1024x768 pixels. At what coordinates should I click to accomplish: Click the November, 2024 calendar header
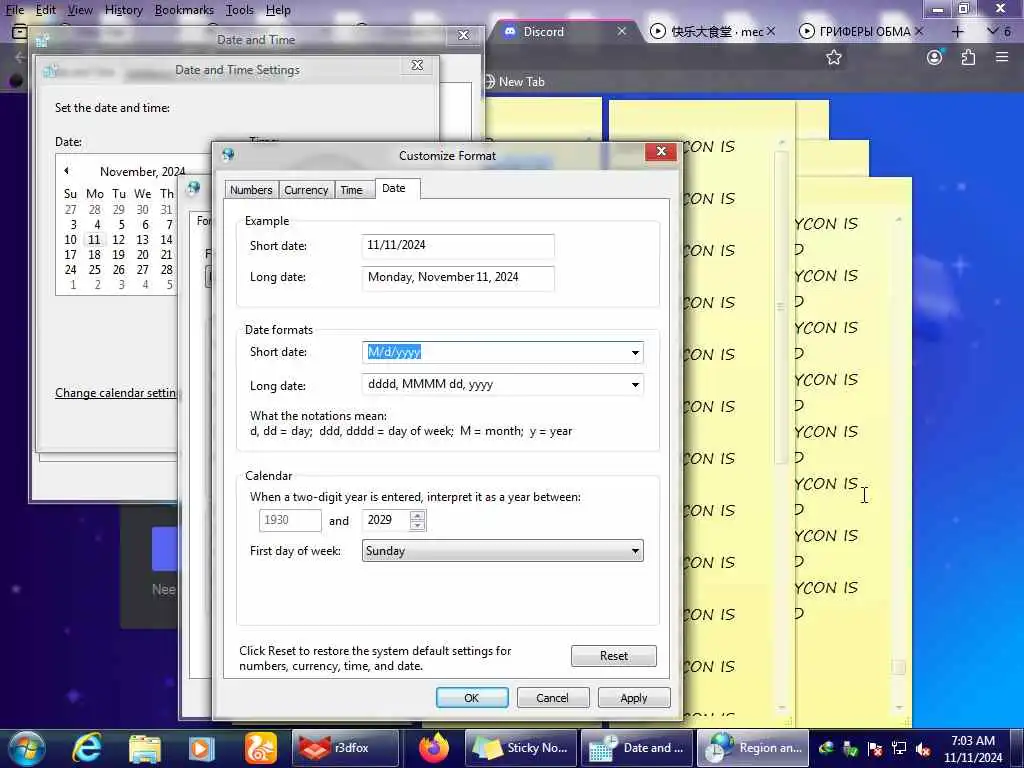click(x=142, y=172)
